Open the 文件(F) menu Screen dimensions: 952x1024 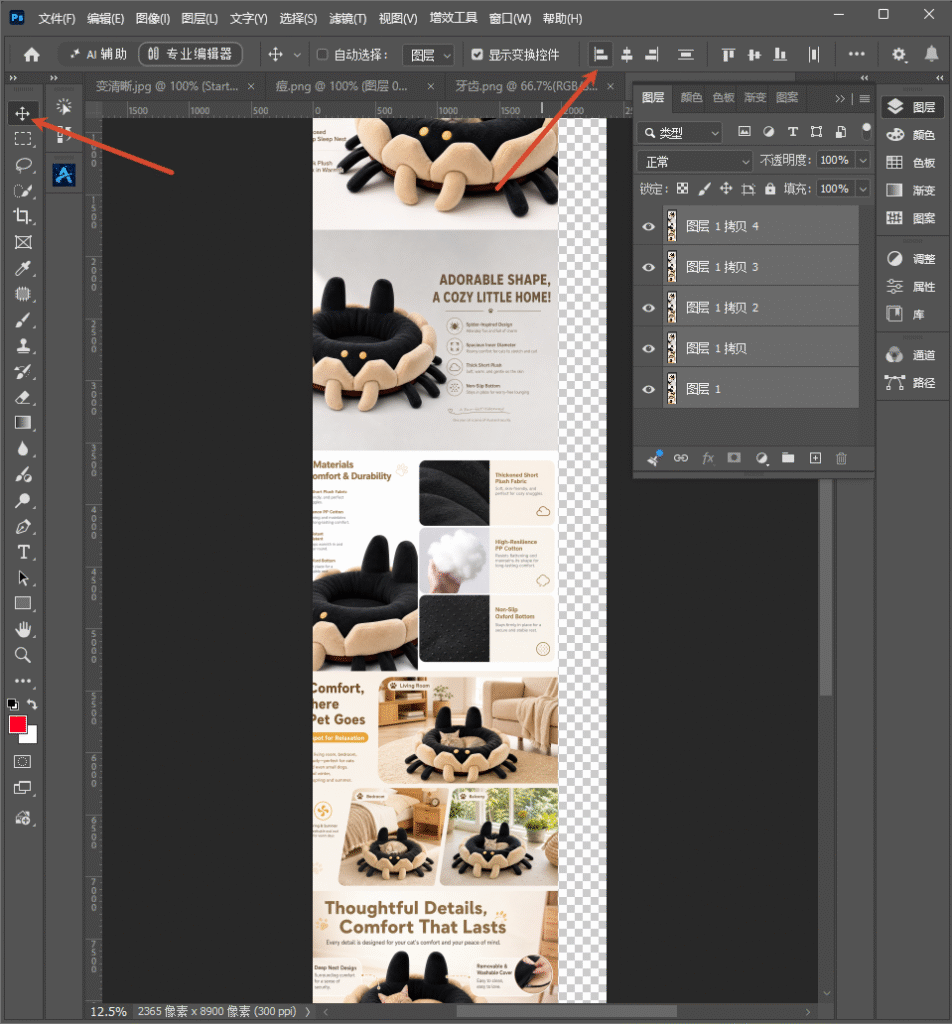pos(57,18)
